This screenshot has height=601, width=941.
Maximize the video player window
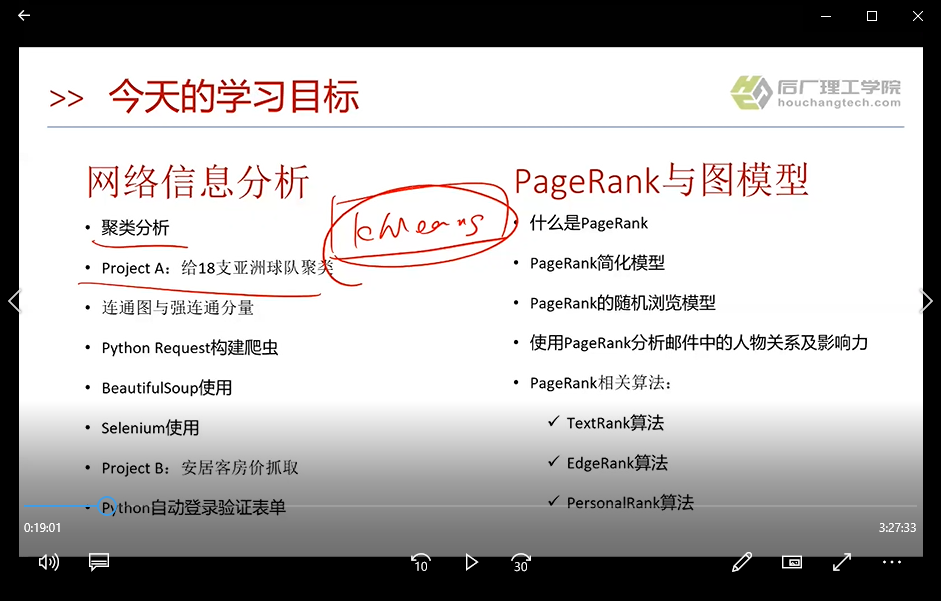point(872,16)
